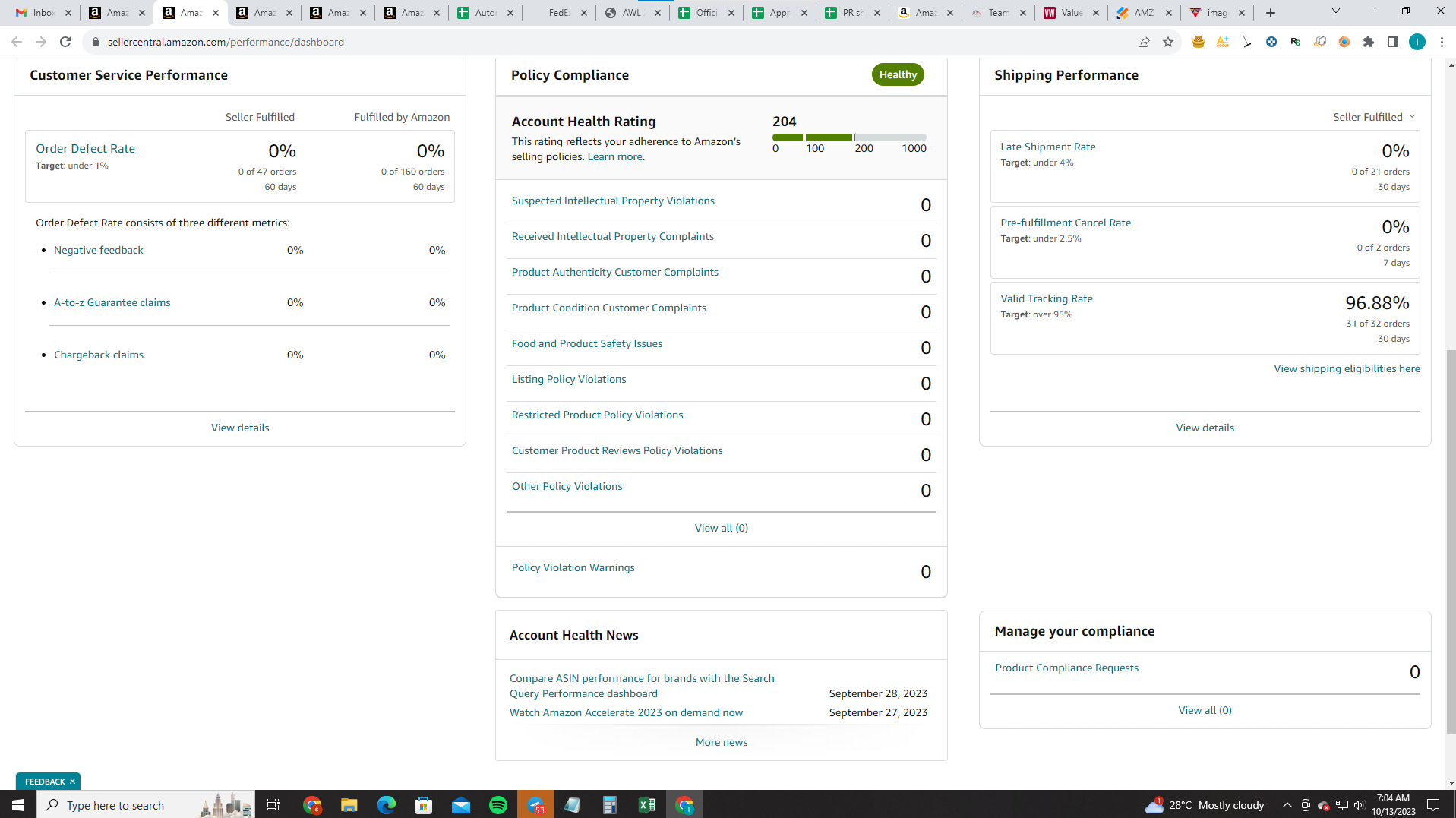Click View shipping eligibilities here
The image size is (1456, 818).
[x=1346, y=368]
